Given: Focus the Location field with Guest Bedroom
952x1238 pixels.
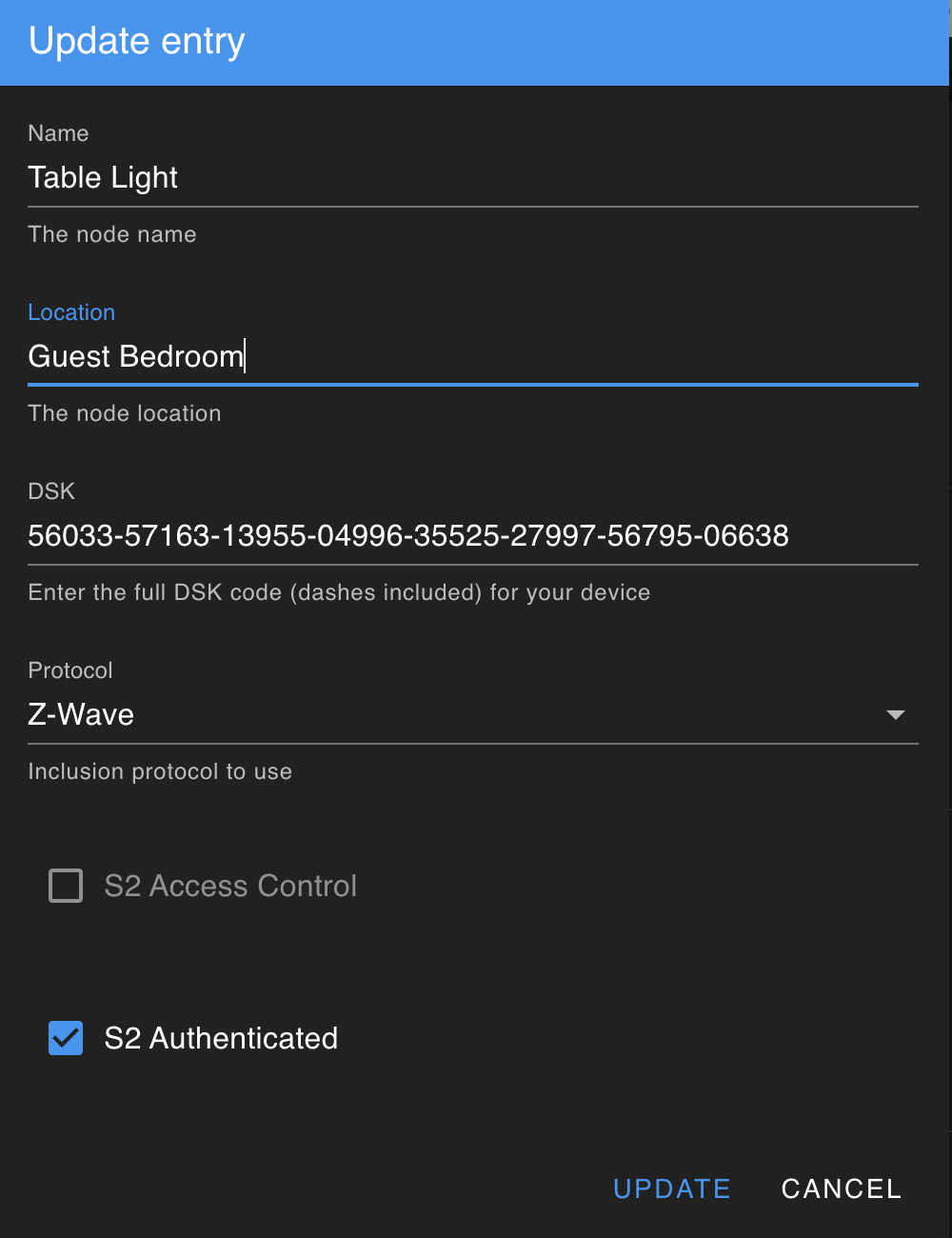Looking at the screenshot, I should point(472,357).
